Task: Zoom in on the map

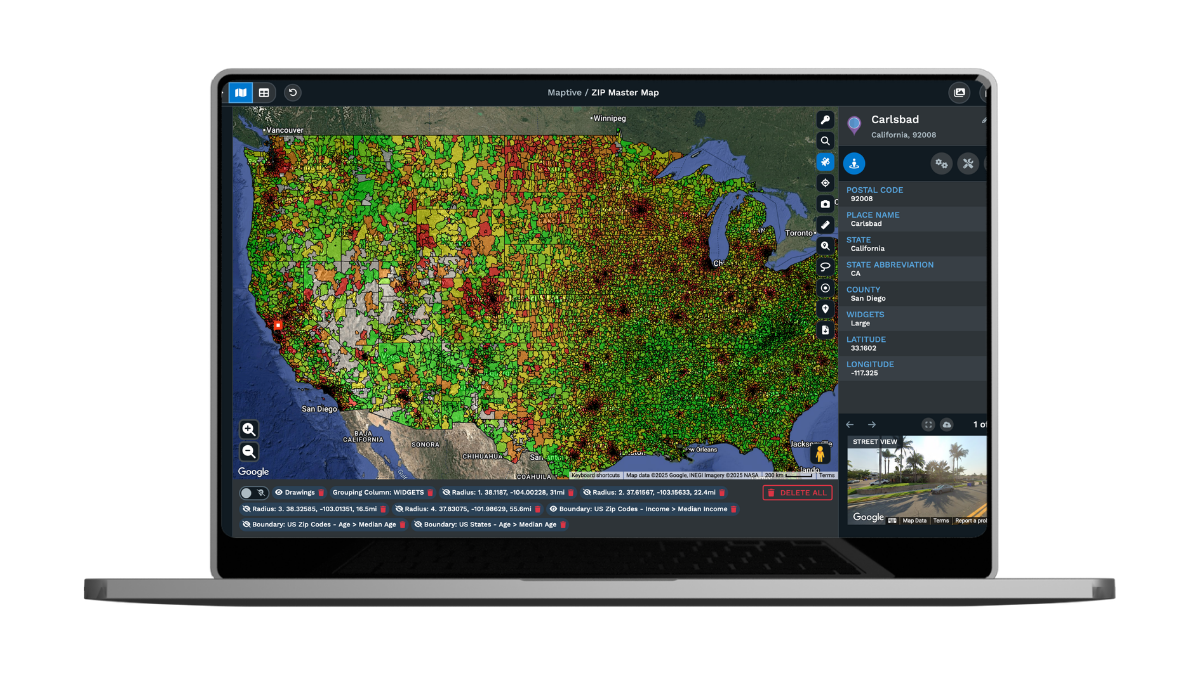Action: pyautogui.click(x=249, y=429)
